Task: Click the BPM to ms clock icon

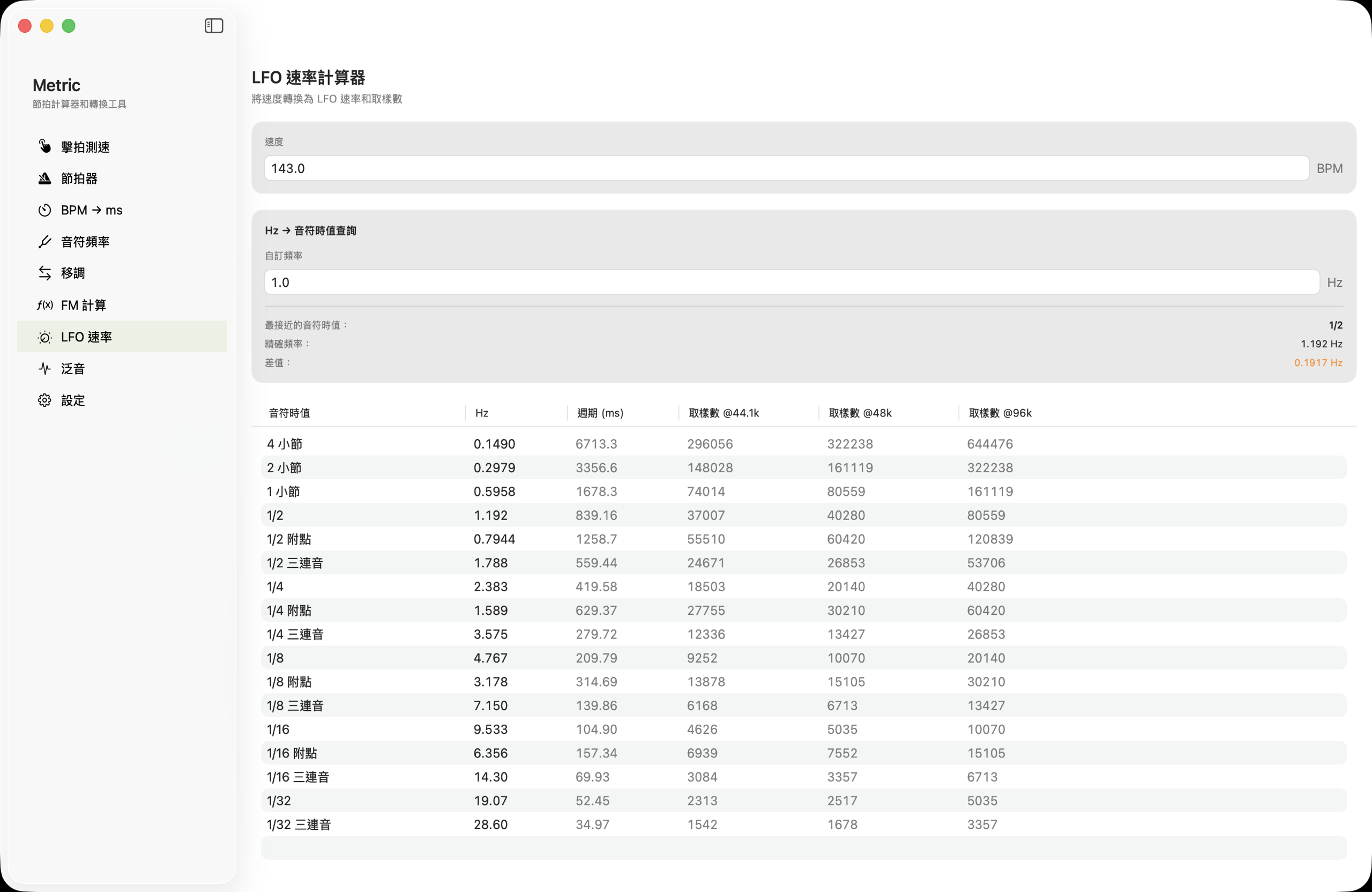Action: [x=44, y=210]
